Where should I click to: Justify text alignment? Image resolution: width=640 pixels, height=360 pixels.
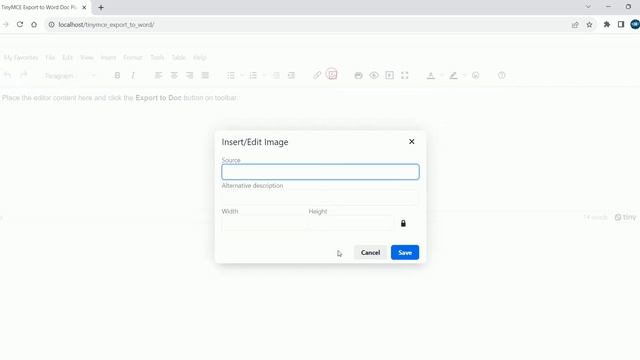pos(205,76)
